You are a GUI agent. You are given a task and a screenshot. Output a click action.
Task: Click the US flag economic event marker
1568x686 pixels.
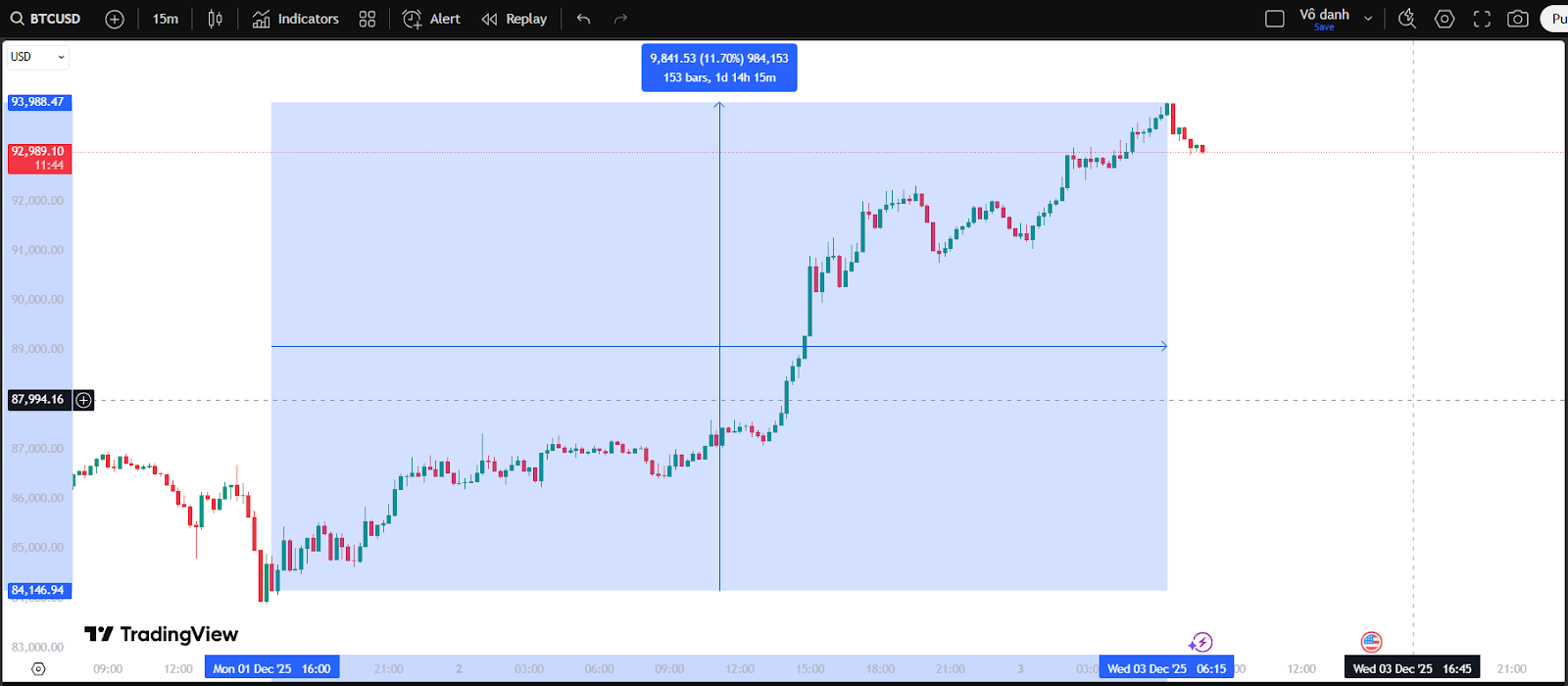pos(1371,642)
